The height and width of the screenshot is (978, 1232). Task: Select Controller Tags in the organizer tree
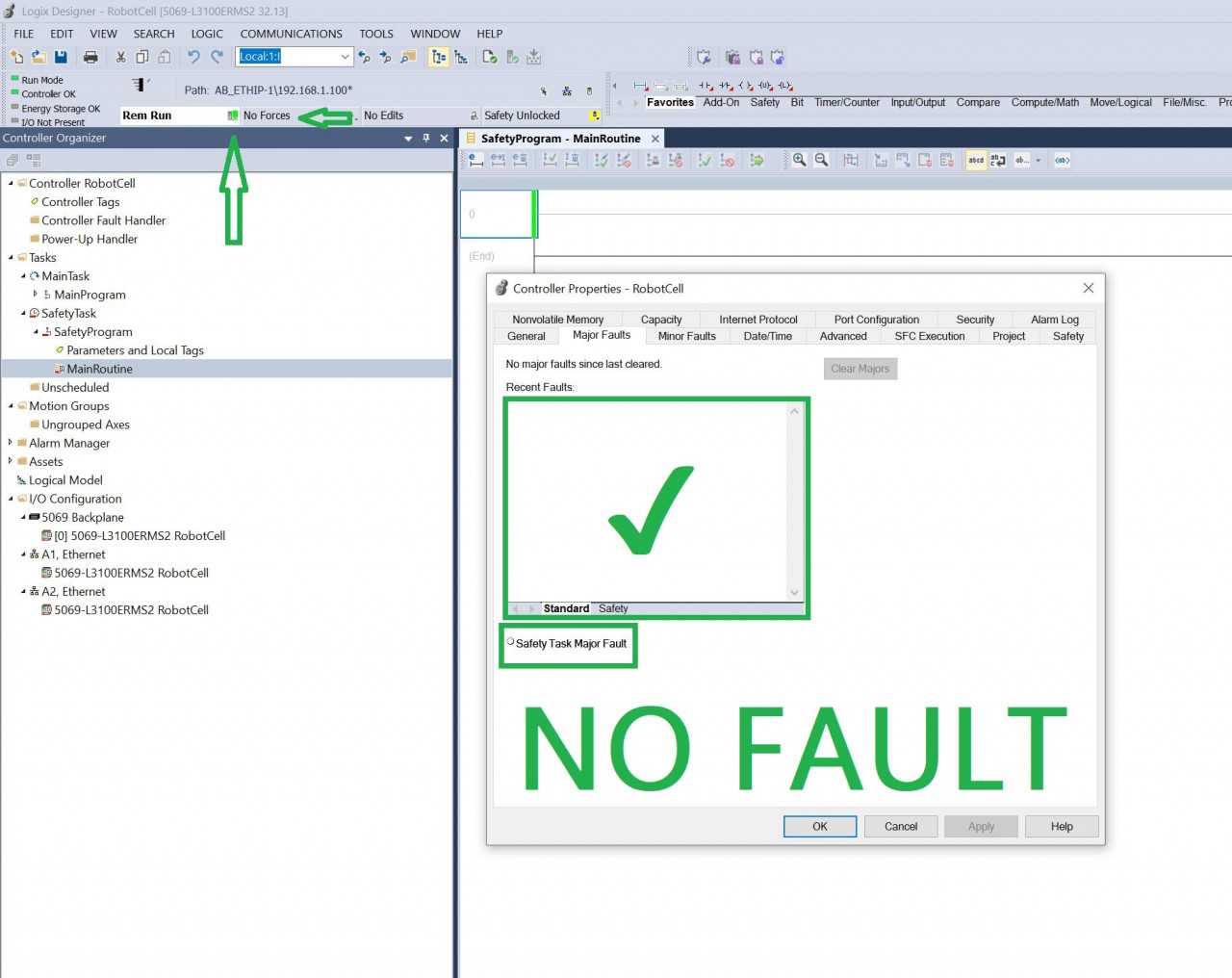coord(81,202)
